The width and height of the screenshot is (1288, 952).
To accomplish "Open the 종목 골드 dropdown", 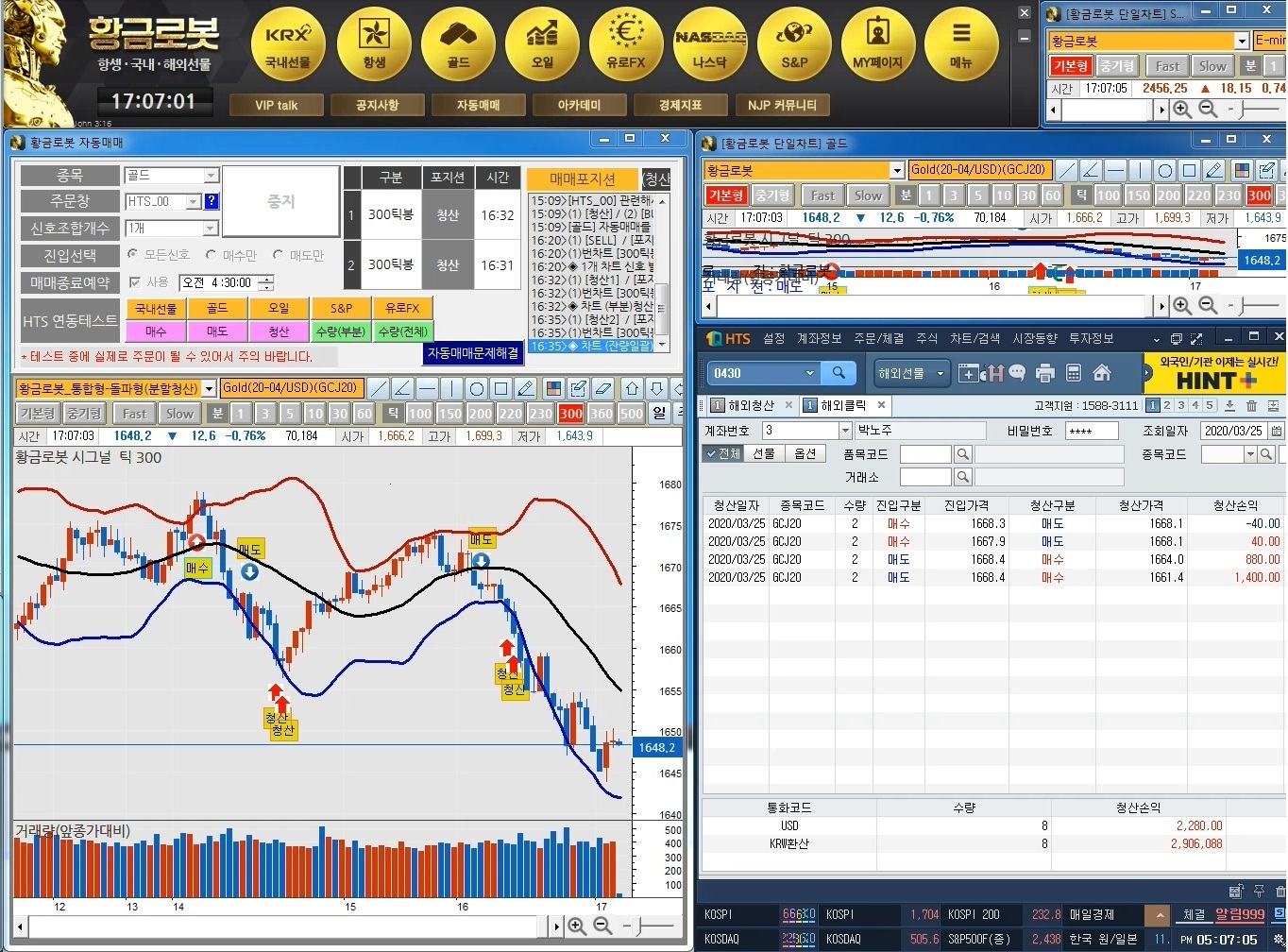I will tap(212, 176).
